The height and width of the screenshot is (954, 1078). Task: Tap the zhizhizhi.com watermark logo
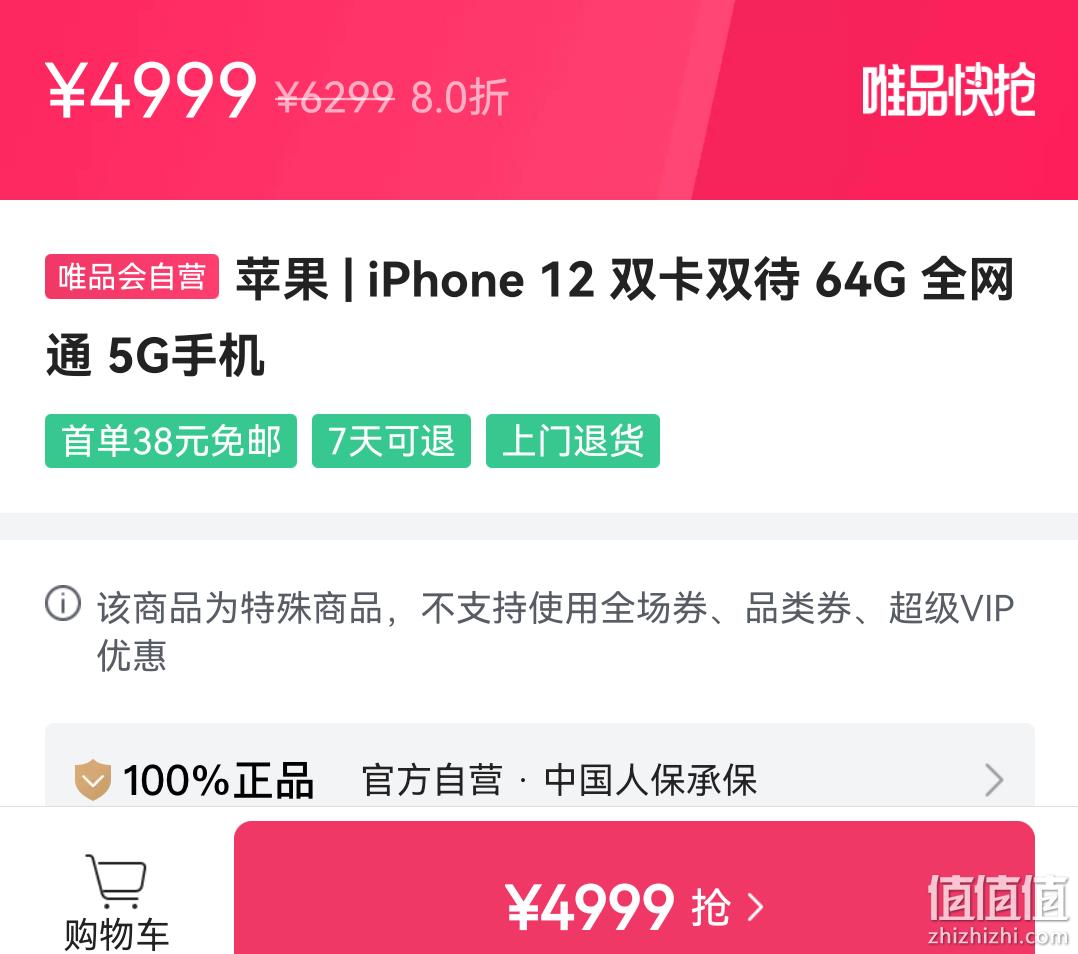point(998,910)
